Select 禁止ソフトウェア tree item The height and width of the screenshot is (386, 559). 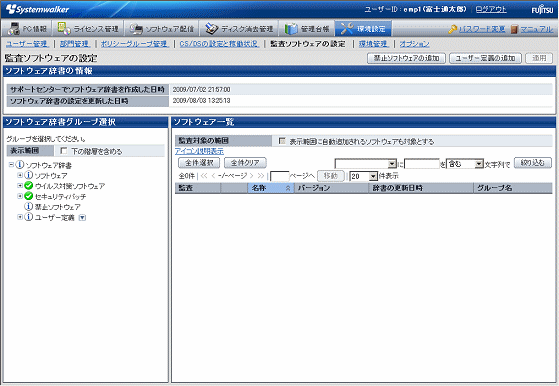[x=57, y=207]
